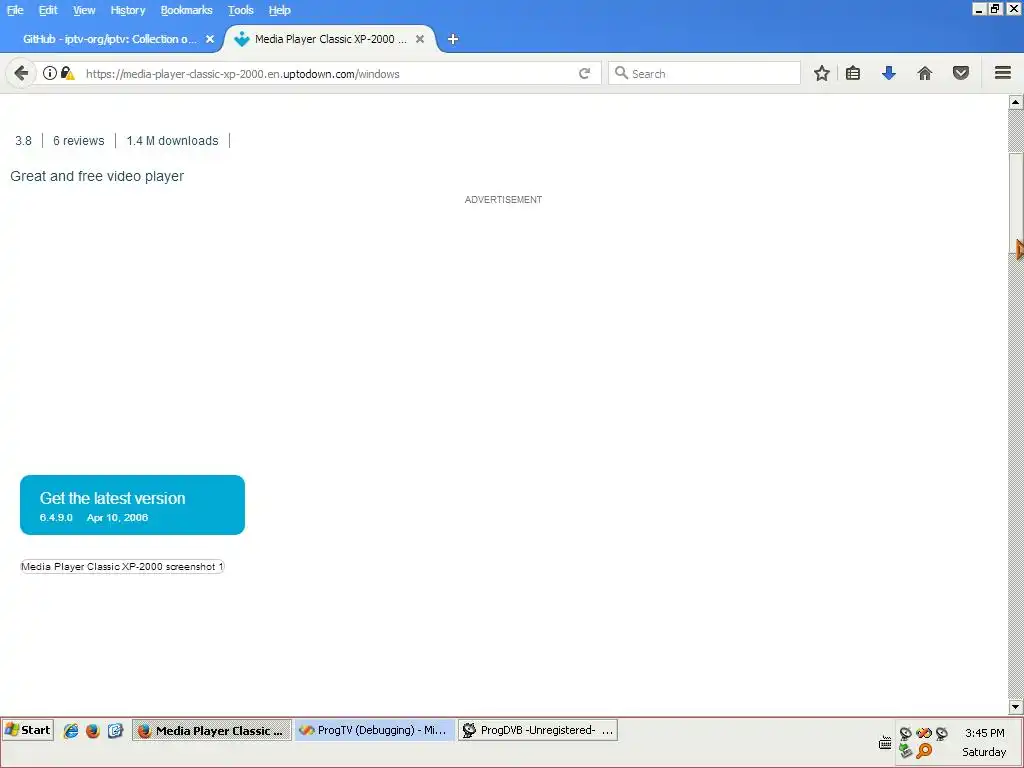Switch to ProgTV (Debugging) taskbar window
This screenshot has height=768, width=1024.
375,730
